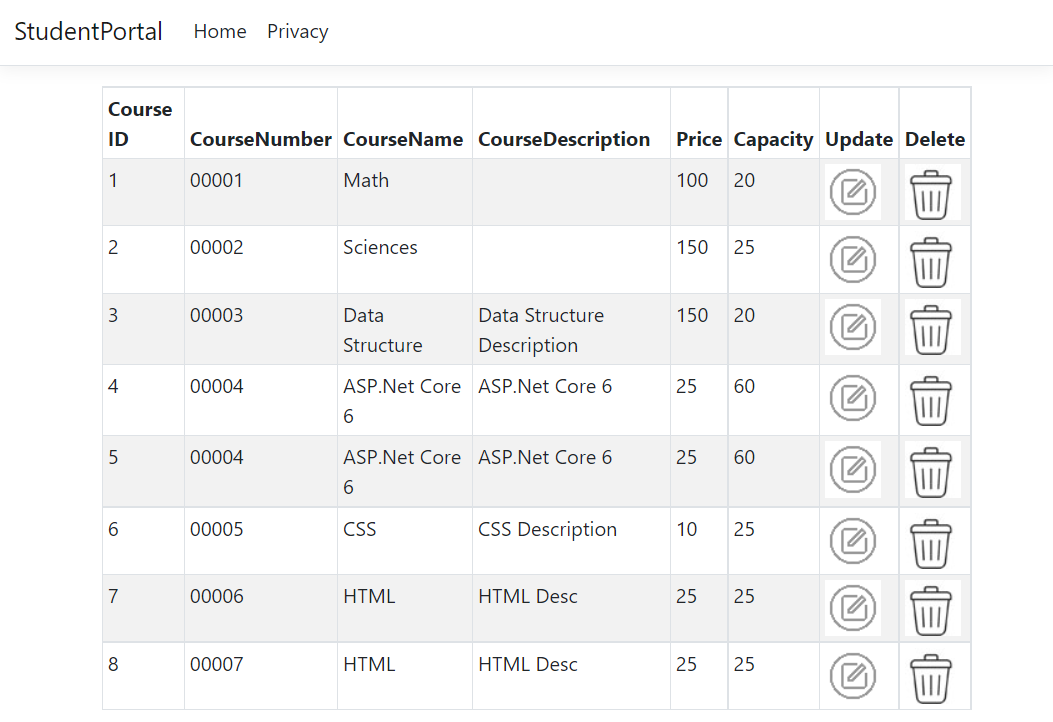Screen dimensions: 1053x722
Task: Click the update icon for Math course
Action: tap(853, 192)
